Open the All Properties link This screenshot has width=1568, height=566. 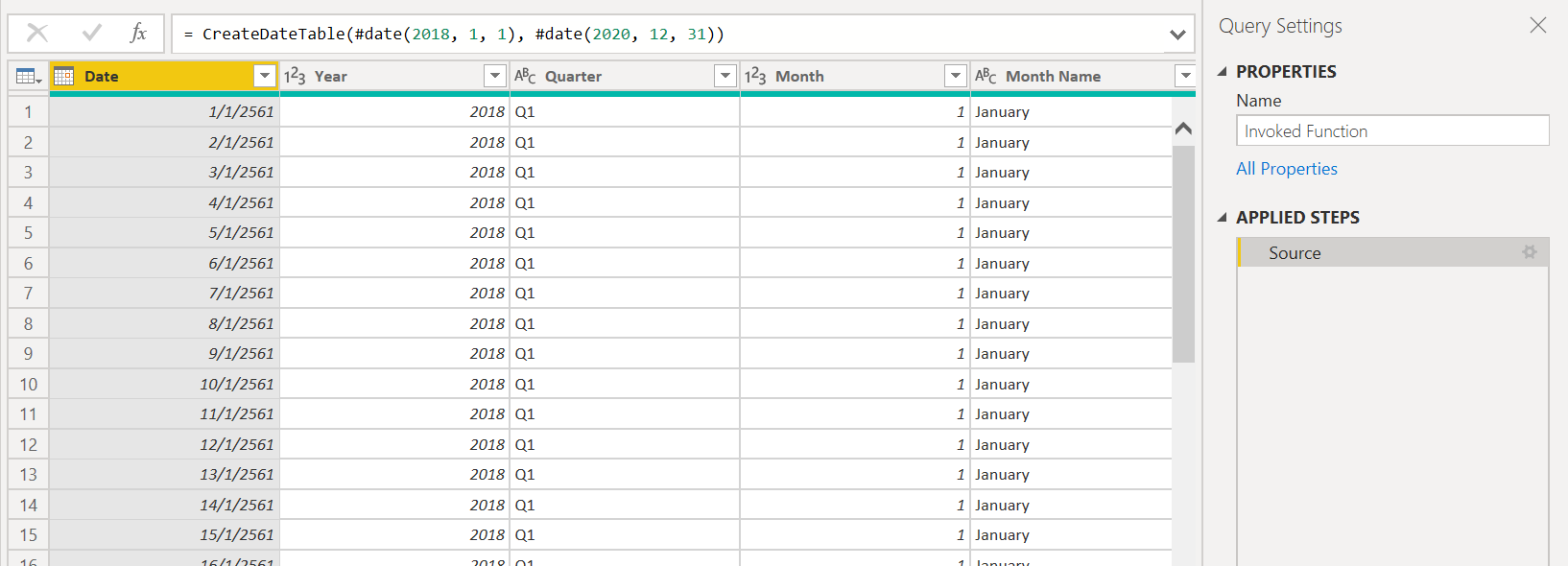point(1286,169)
